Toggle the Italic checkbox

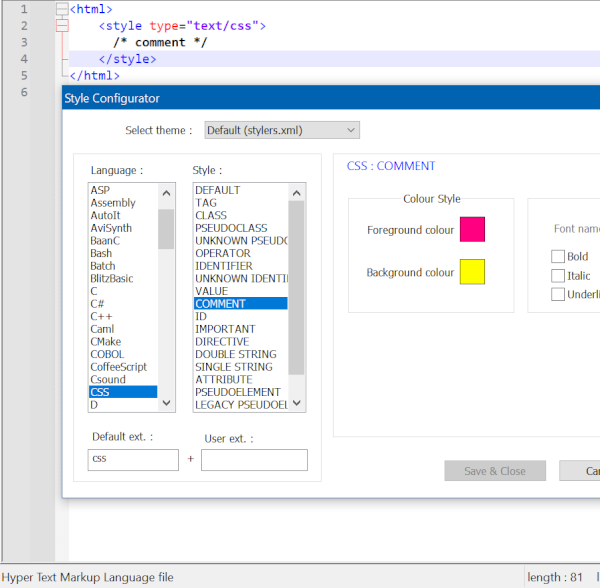click(x=558, y=275)
